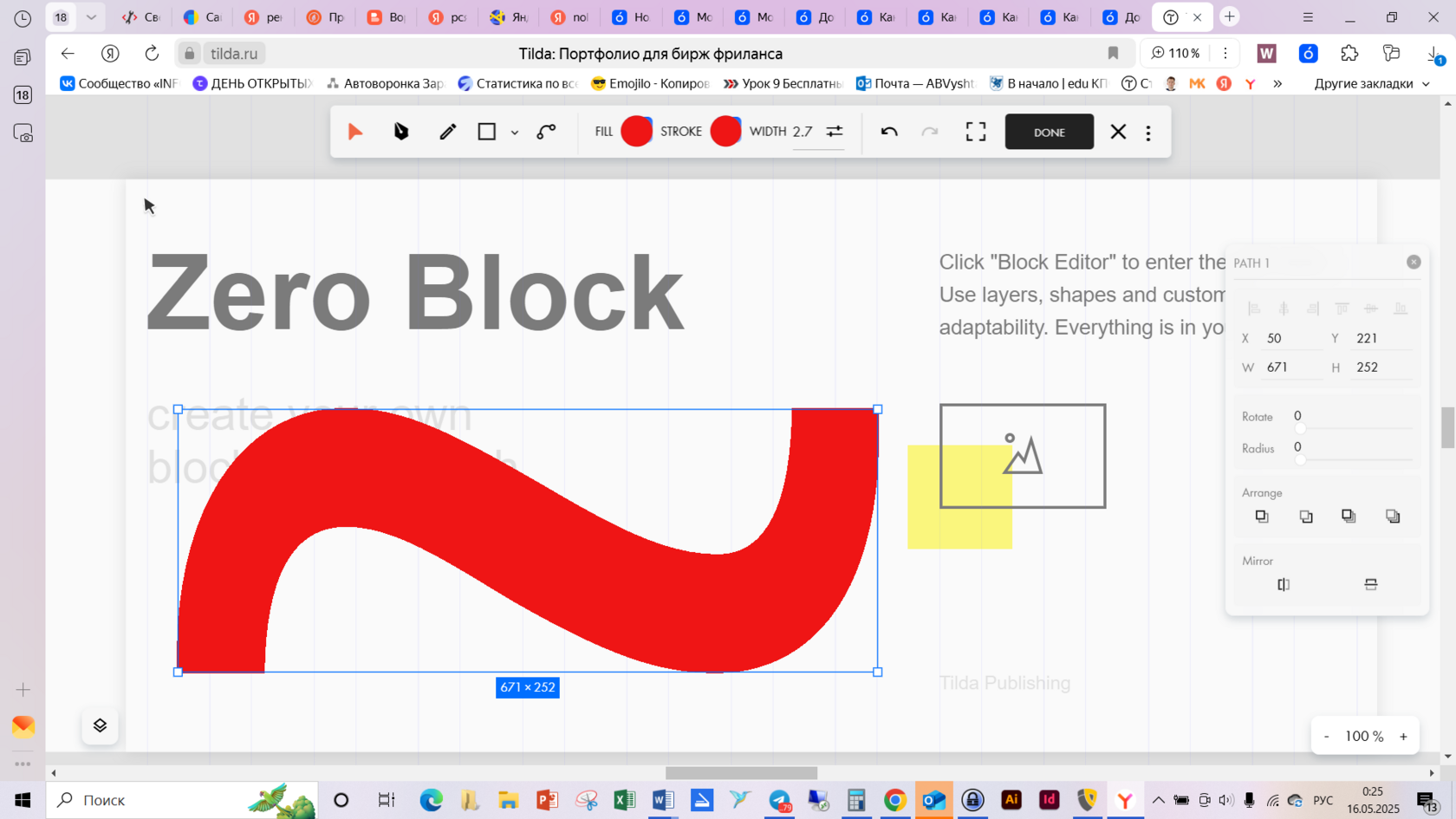Screen dimensions: 1456x819
Task: Open the shape type dropdown next to Rectangle tool
Action: [x=515, y=132]
